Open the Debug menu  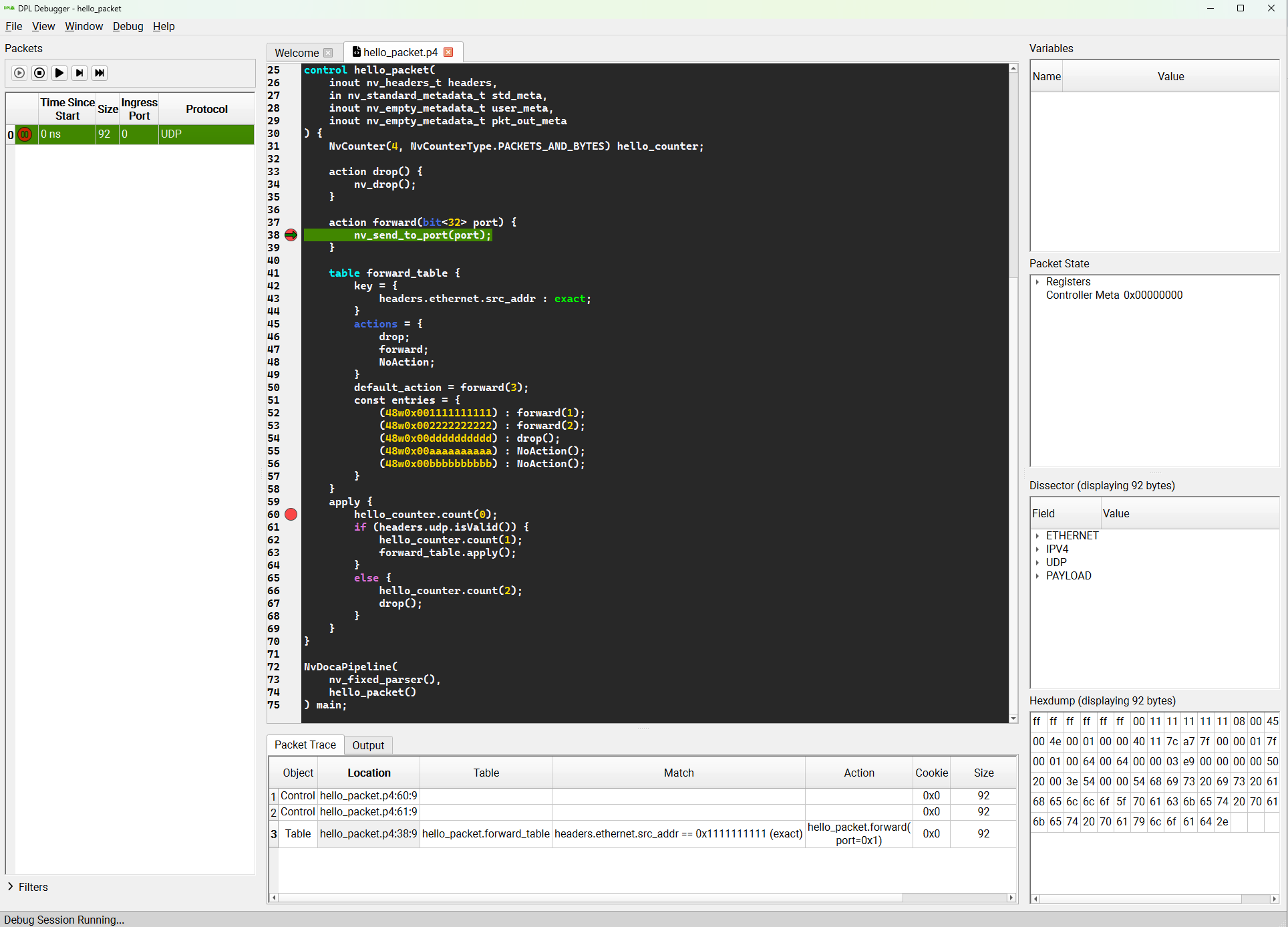128,26
